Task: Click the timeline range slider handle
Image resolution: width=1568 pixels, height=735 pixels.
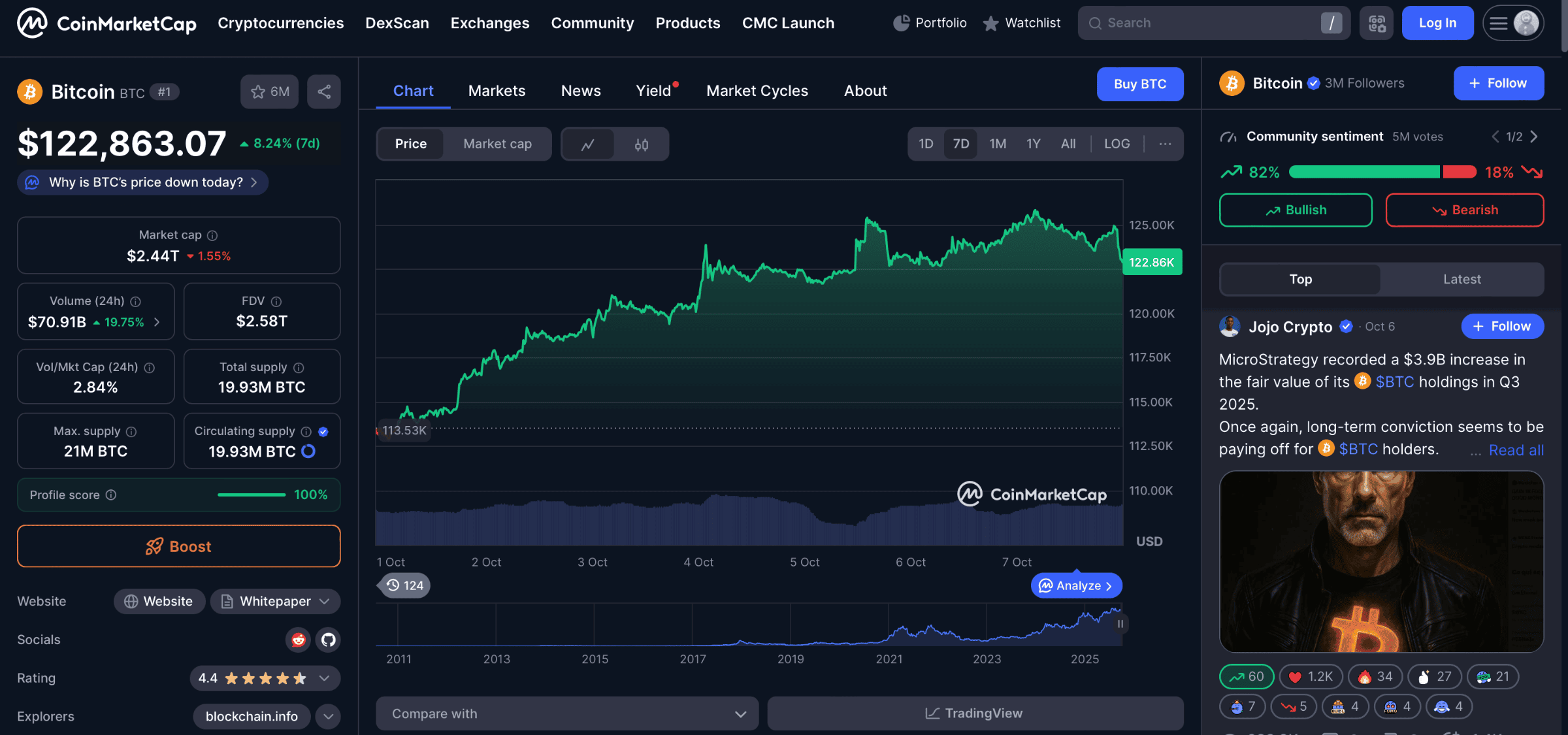Action: 1120,624
